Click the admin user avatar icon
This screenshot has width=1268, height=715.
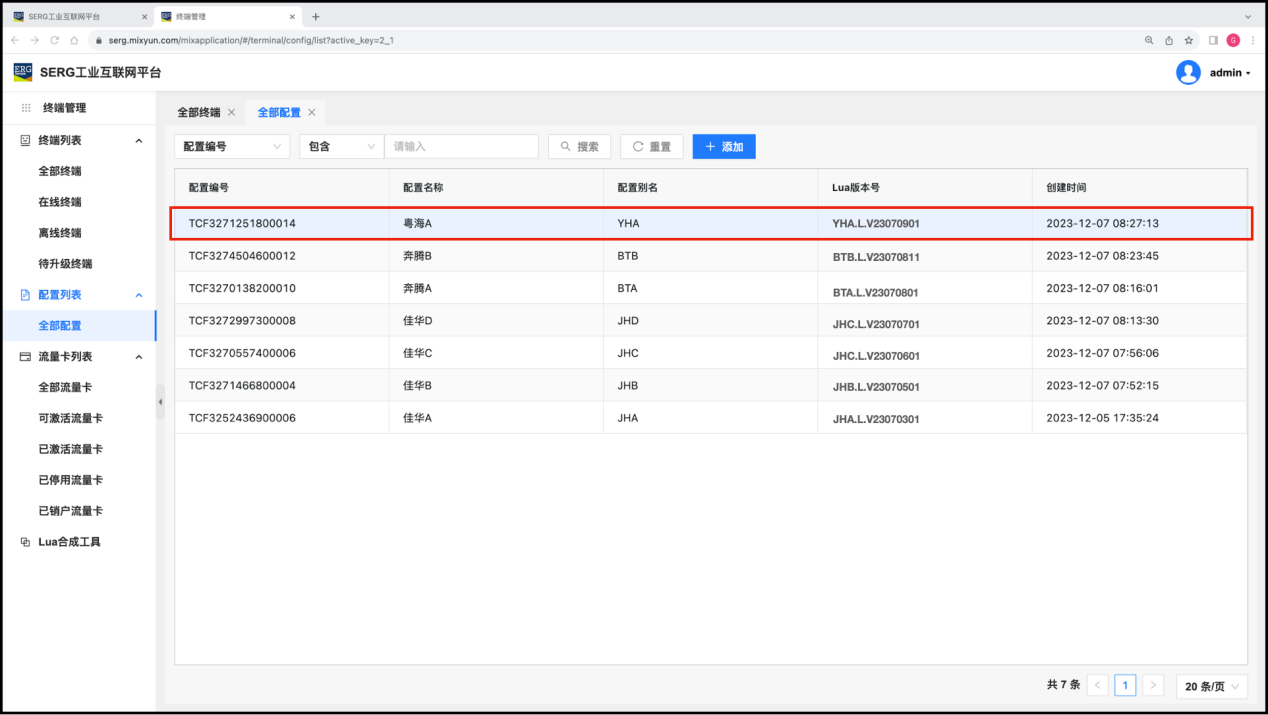tap(1188, 72)
